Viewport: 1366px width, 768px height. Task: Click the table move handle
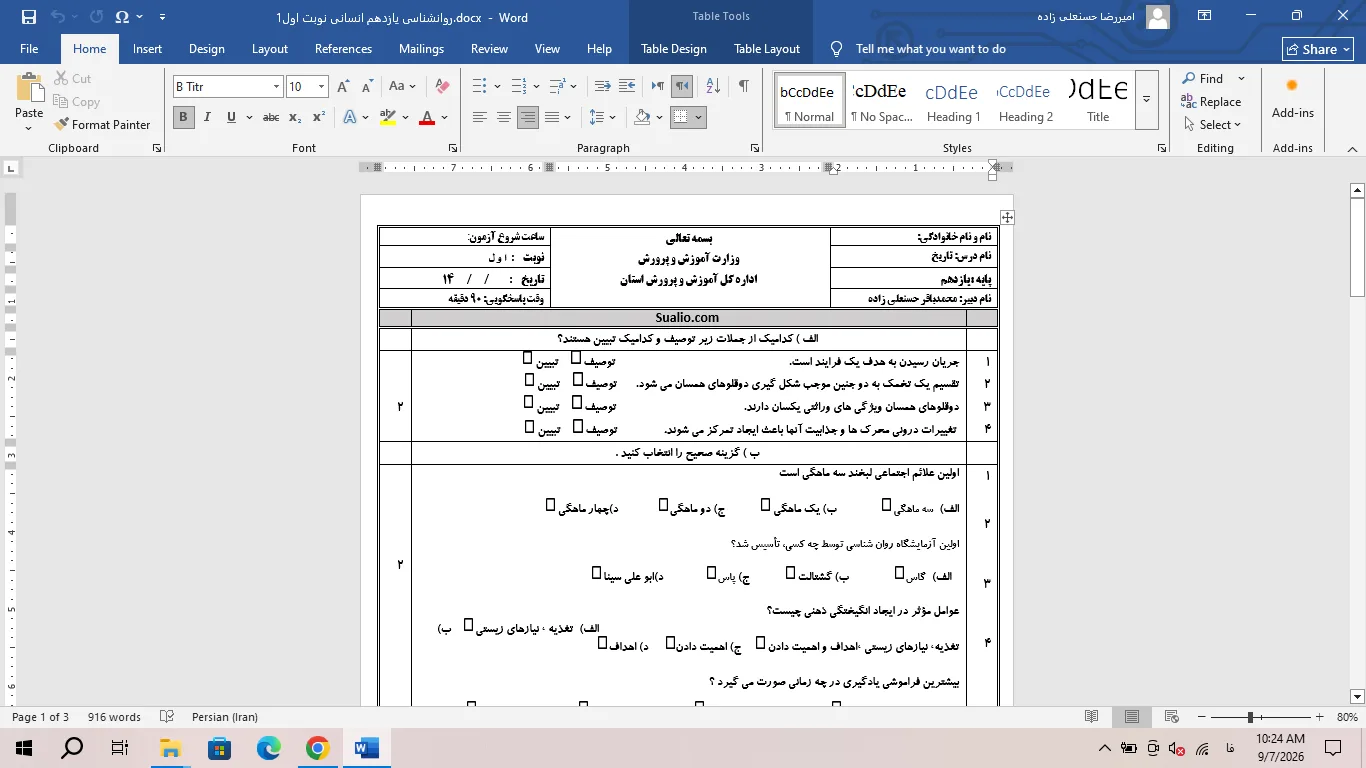1007,217
